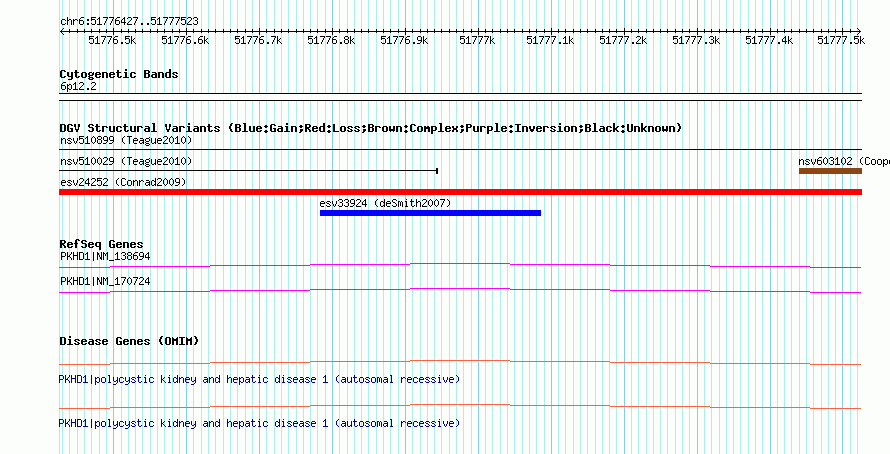Select the RefSeq Genes track heading

pos(102,245)
